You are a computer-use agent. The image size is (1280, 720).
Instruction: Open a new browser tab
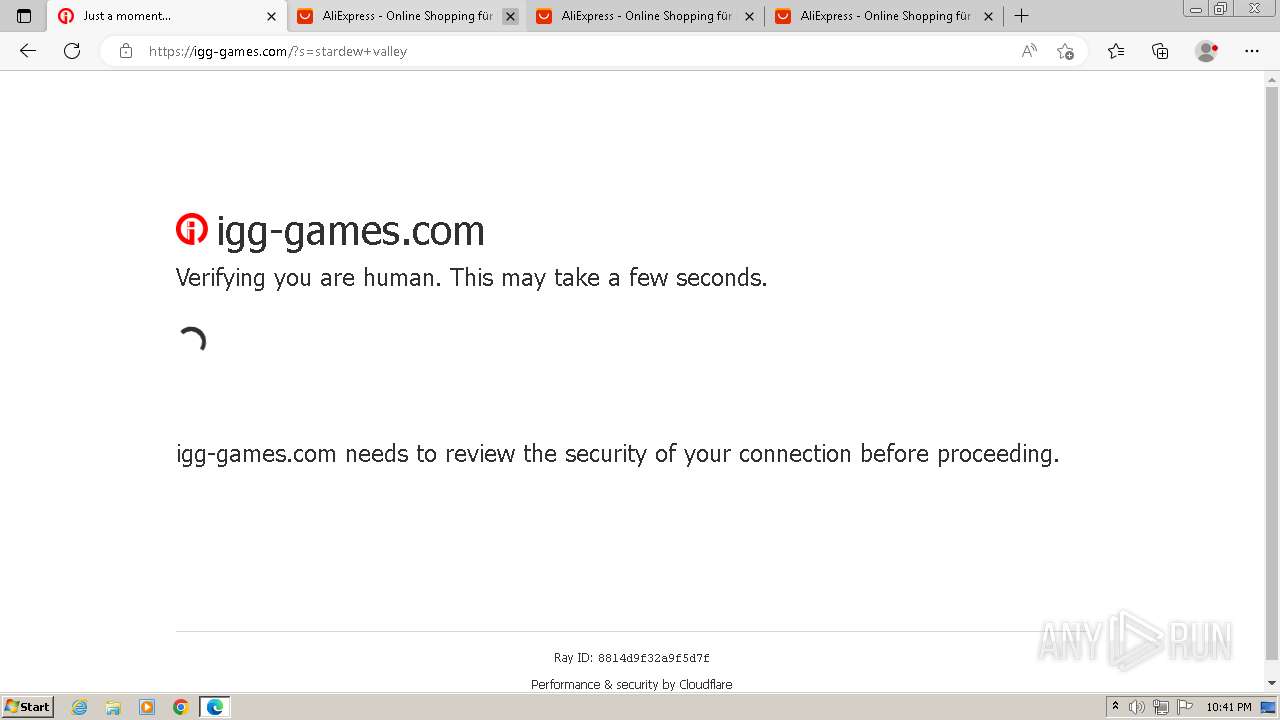click(x=1021, y=16)
